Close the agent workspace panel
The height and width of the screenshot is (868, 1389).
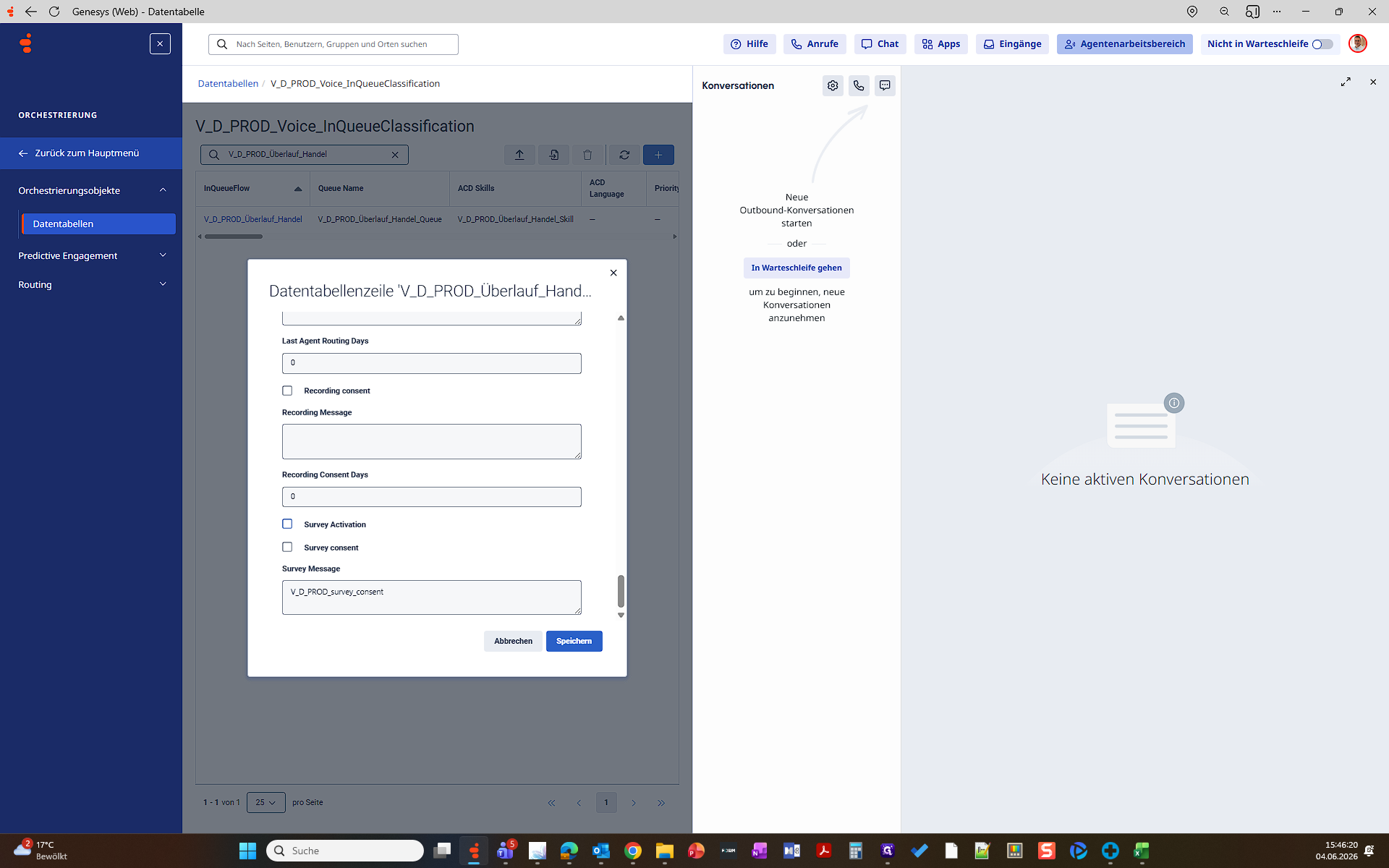pyautogui.click(x=1373, y=82)
